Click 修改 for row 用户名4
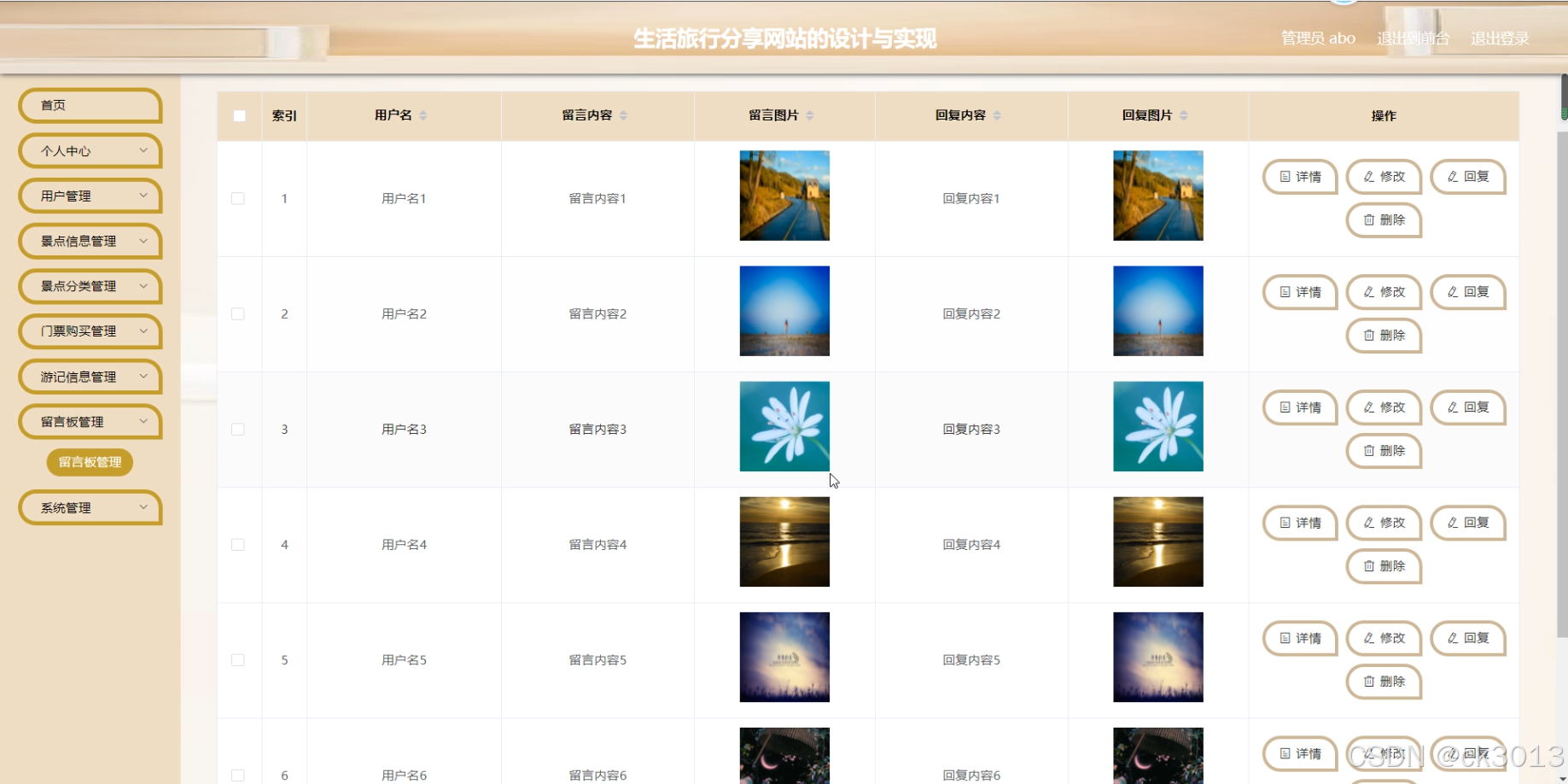The image size is (1568, 784). (1384, 523)
